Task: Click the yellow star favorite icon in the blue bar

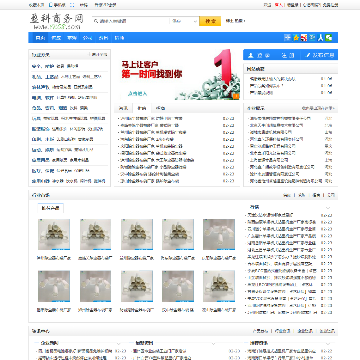Action: (296, 38)
